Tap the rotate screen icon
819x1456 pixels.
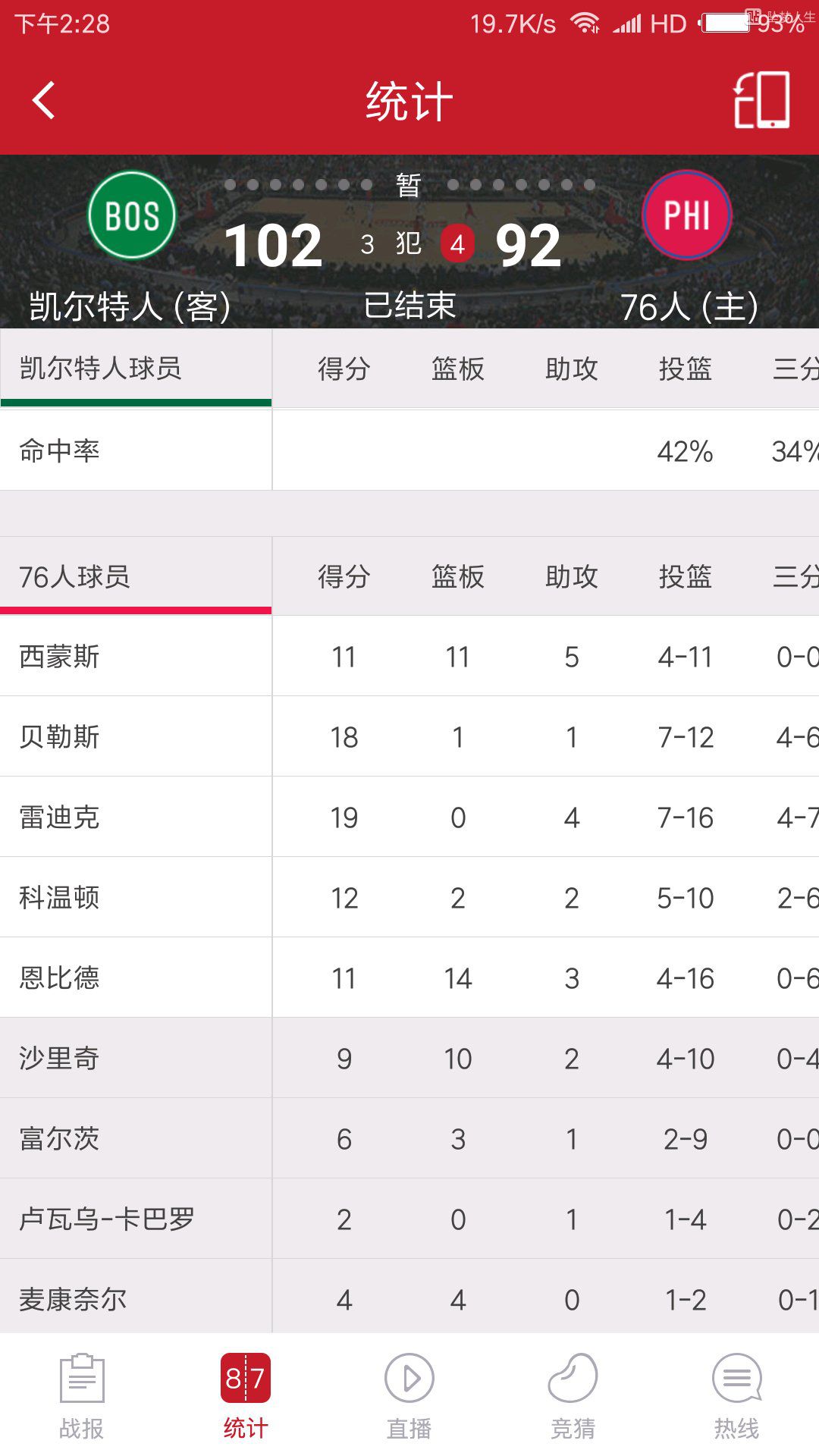(761, 100)
